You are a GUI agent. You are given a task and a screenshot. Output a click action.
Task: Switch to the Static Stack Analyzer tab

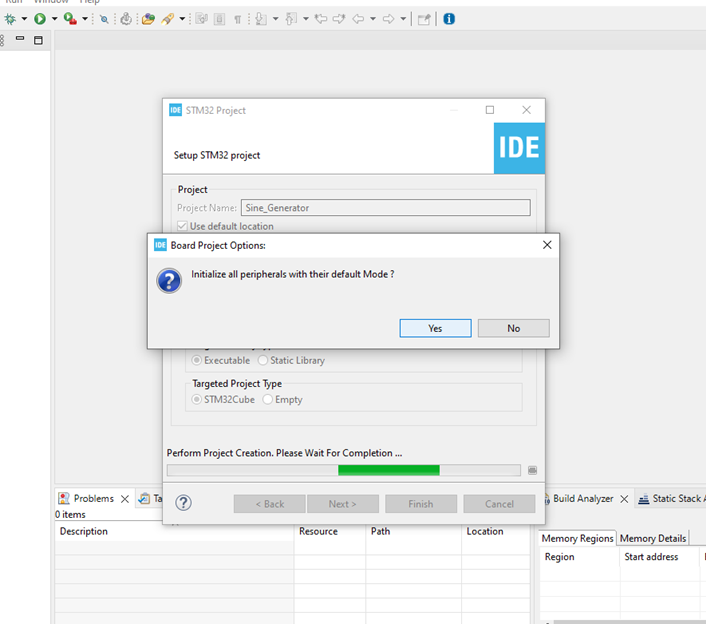672,498
